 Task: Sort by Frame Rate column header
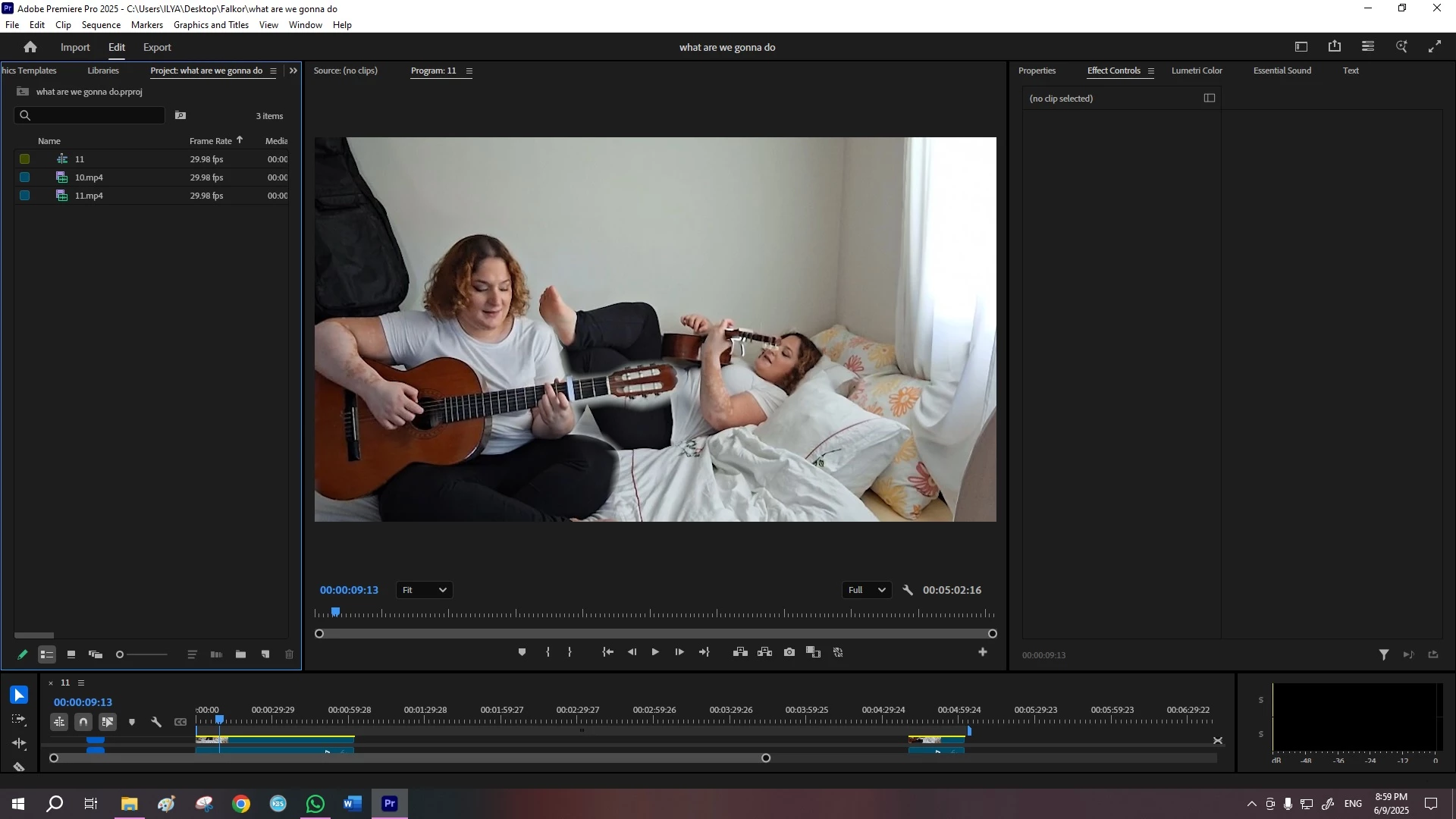click(x=211, y=141)
